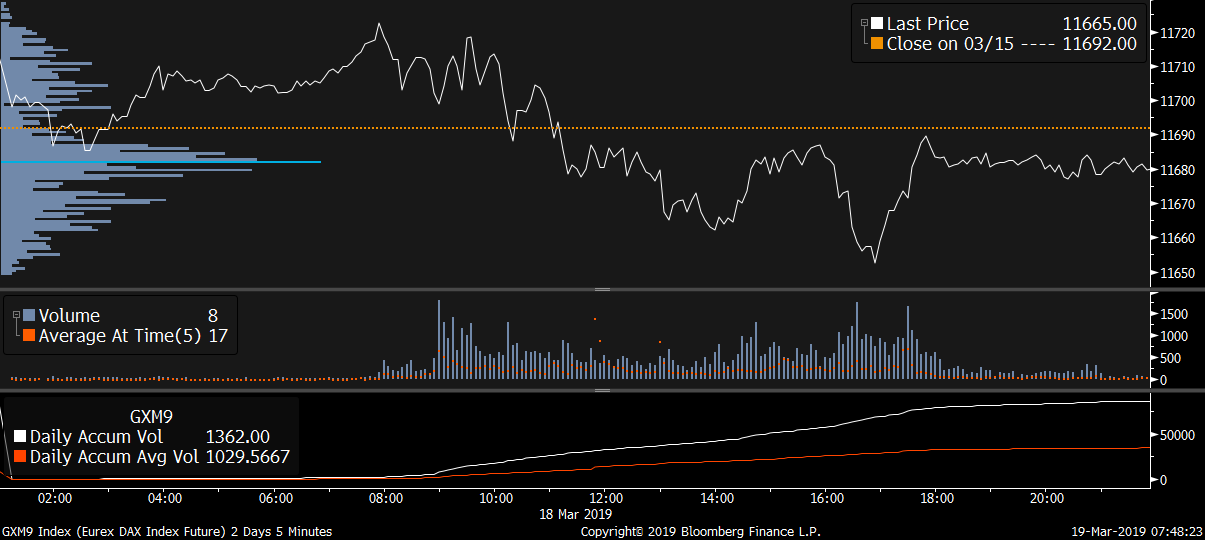The width and height of the screenshot is (1205, 540).
Task: Select the Last Price legend label
Action: point(927,24)
